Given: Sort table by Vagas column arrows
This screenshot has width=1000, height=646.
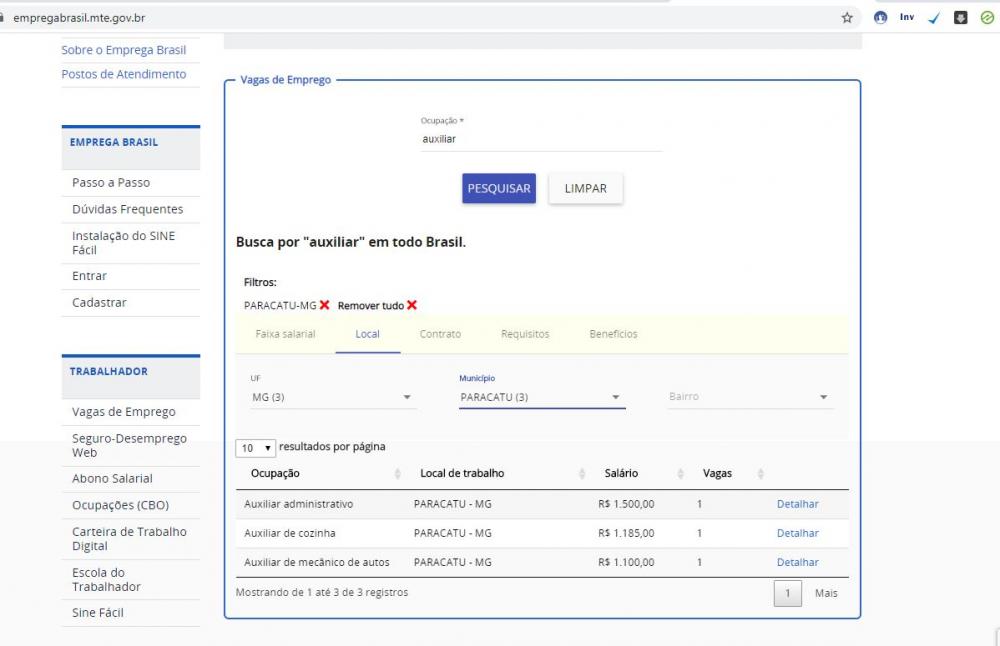Looking at the screenshot, I should point(760,473).
